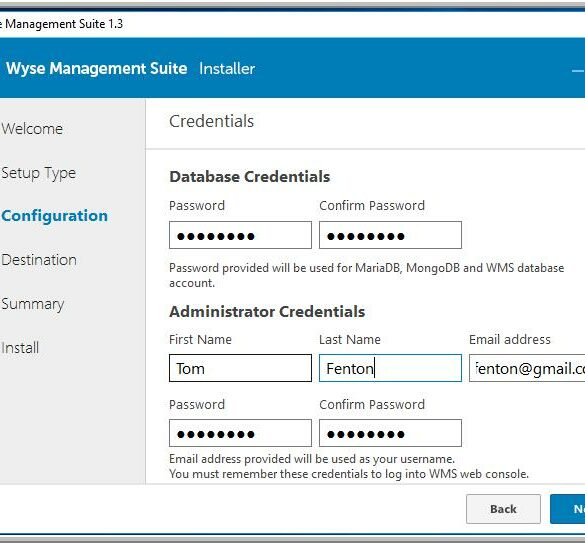Click the 'You must remember these credentials' note
The image size is (585, 543).
click(x=349, y=474)
